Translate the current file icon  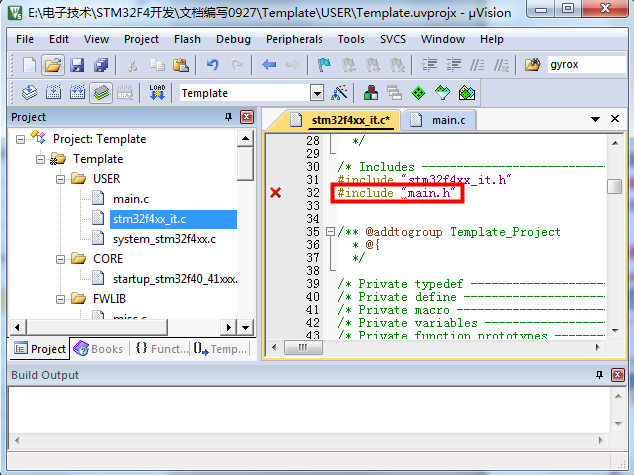coord(29,93)
